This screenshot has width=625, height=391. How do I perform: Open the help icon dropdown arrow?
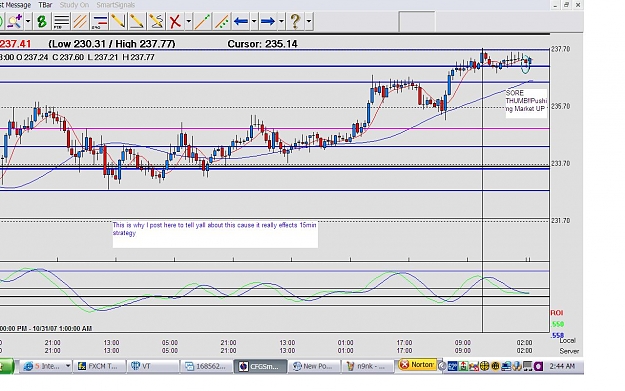pyautogui.click(x=309, y=21)
